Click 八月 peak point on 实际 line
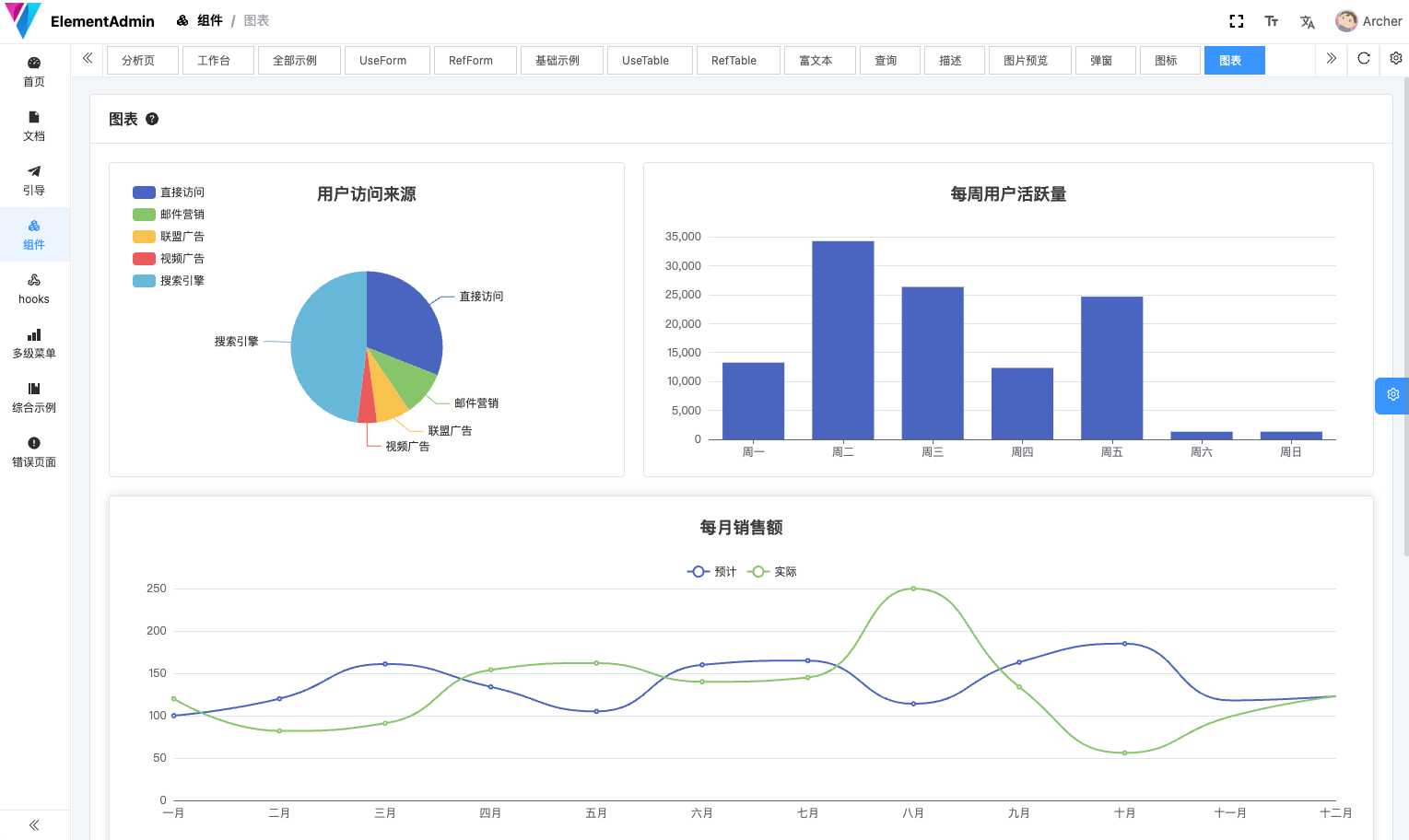The height and width of the screenshot is (840, 1409). [x=913, y=589]
